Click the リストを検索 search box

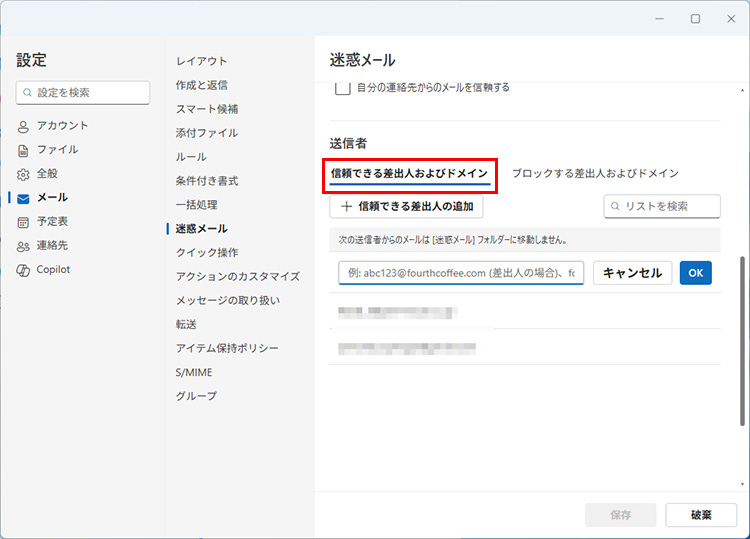662,206
